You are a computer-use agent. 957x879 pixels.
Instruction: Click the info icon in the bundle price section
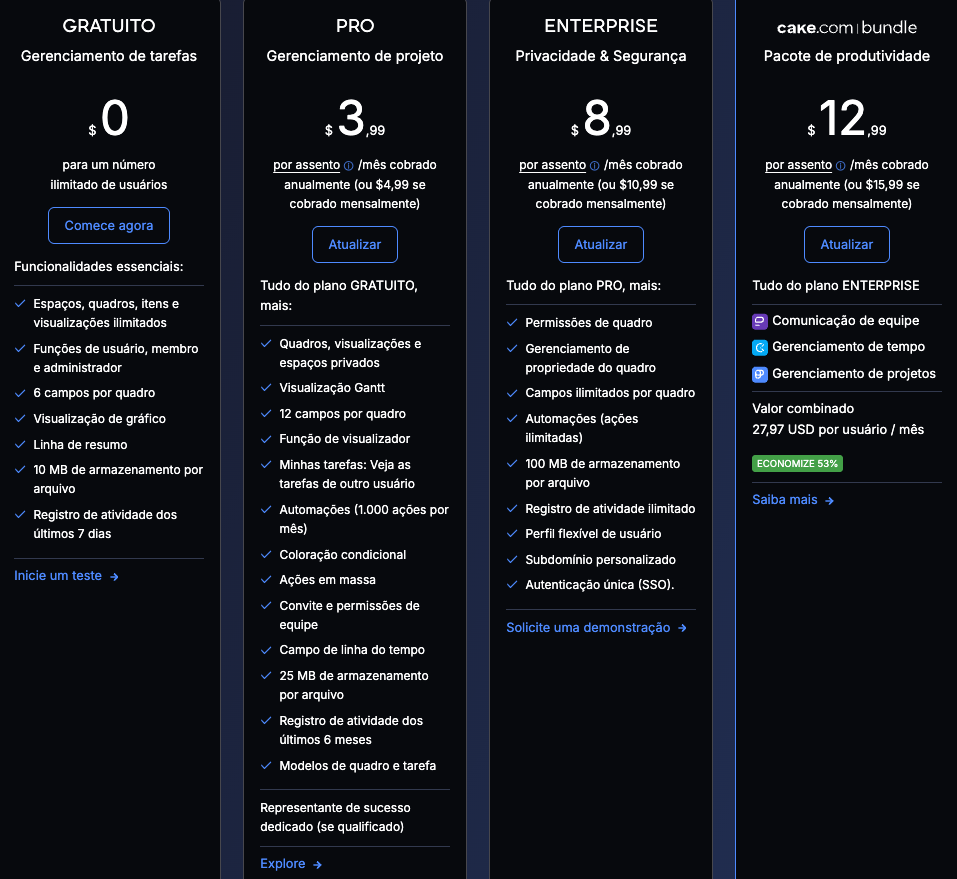click(842, 165)
